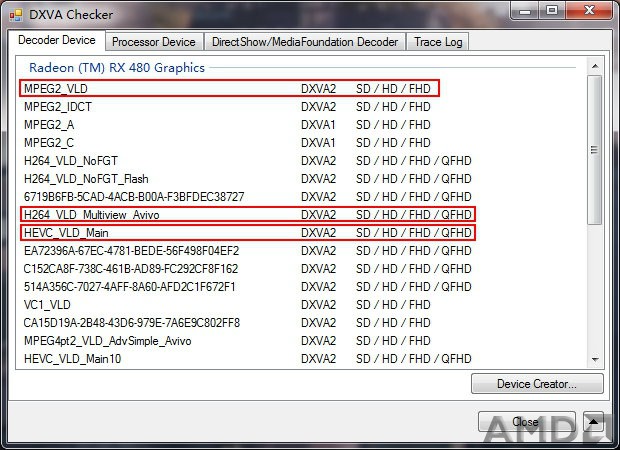The width and height of the screenshot is (620, 450).
Task: Open the DirectShow/MediaFoundation Decoder tab
Action: [305, 42]
